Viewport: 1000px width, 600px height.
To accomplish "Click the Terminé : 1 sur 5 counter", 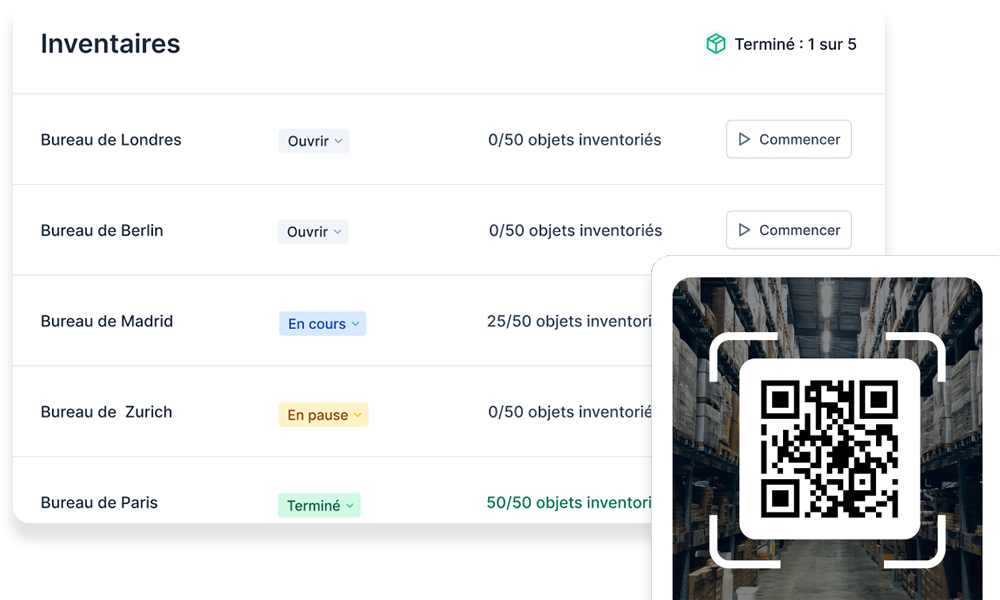I will [795, 44].
